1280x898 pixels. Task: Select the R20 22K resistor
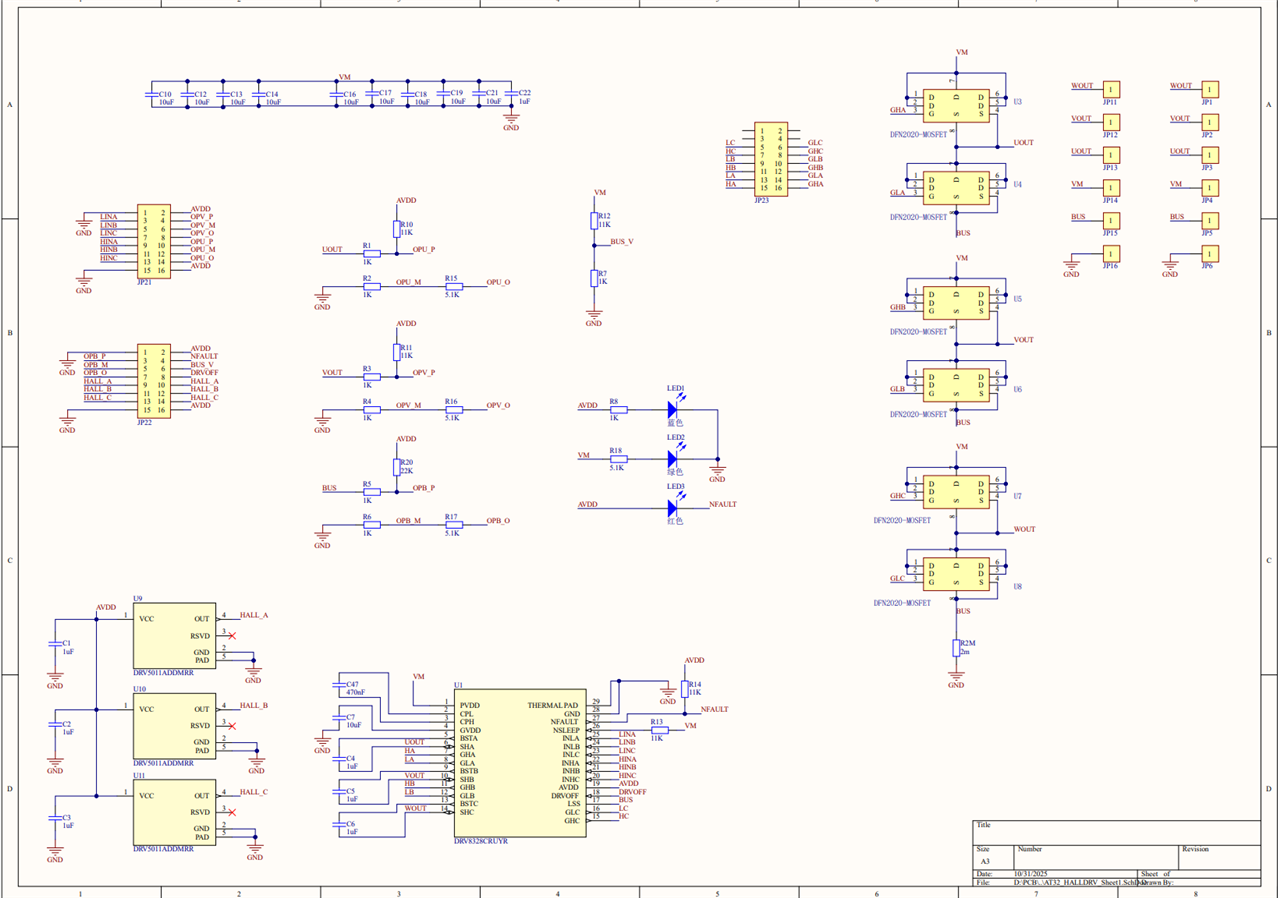[x=397, y=467]
